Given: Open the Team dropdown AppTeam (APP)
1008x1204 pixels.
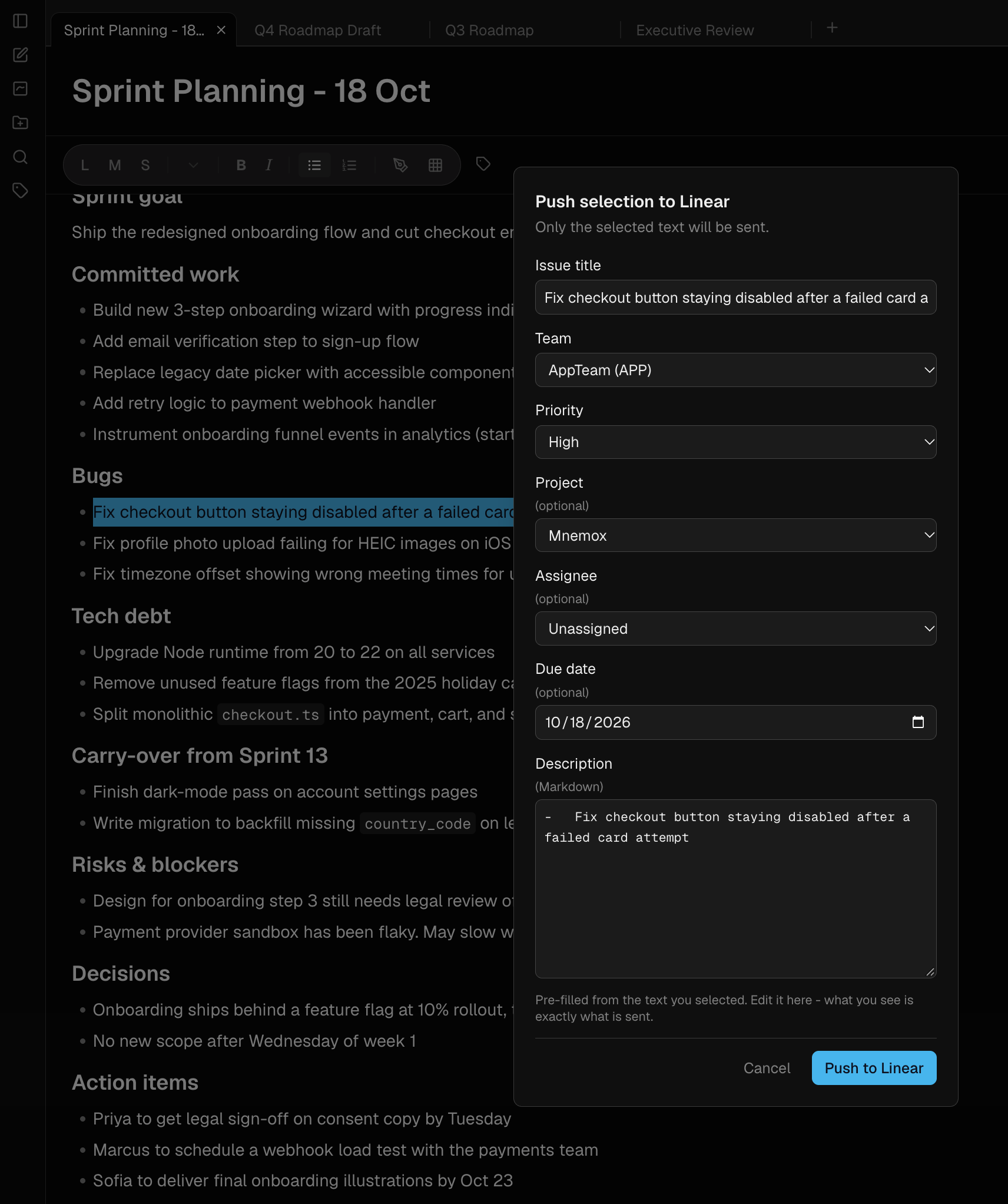Looking at the screenshot, I should tap(735, 370).
